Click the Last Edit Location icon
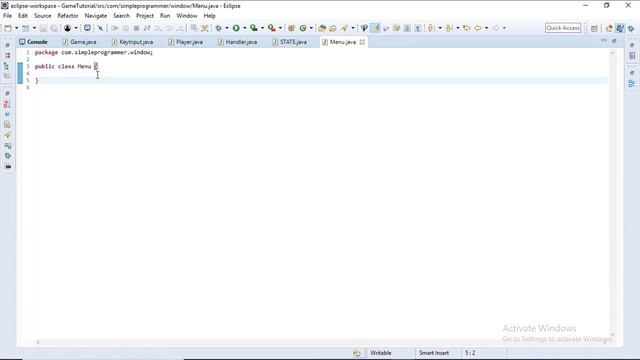The width and height of the screenshot is (640, 360). (x=467, y=28)
